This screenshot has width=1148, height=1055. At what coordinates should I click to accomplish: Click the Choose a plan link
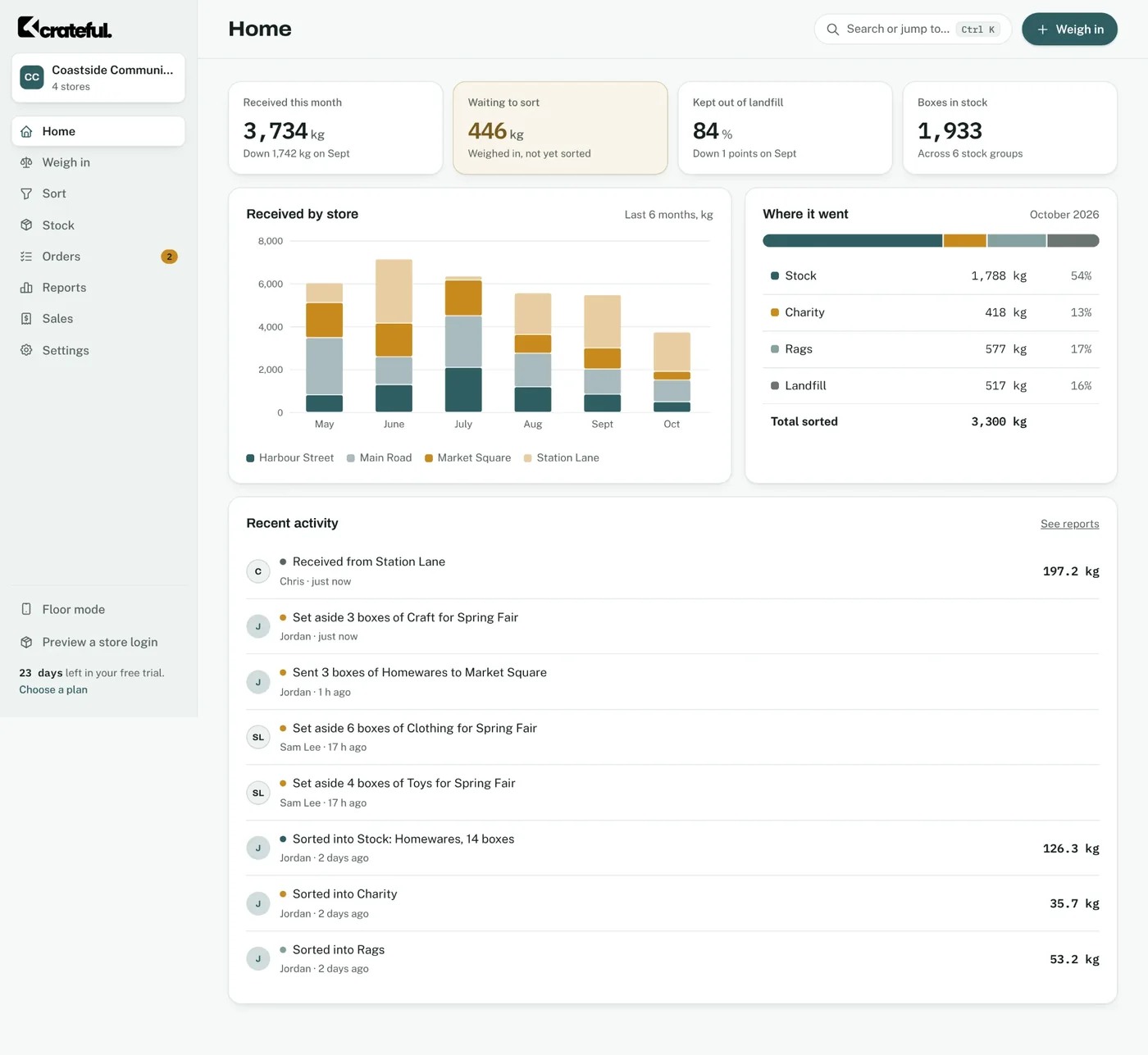53,689
